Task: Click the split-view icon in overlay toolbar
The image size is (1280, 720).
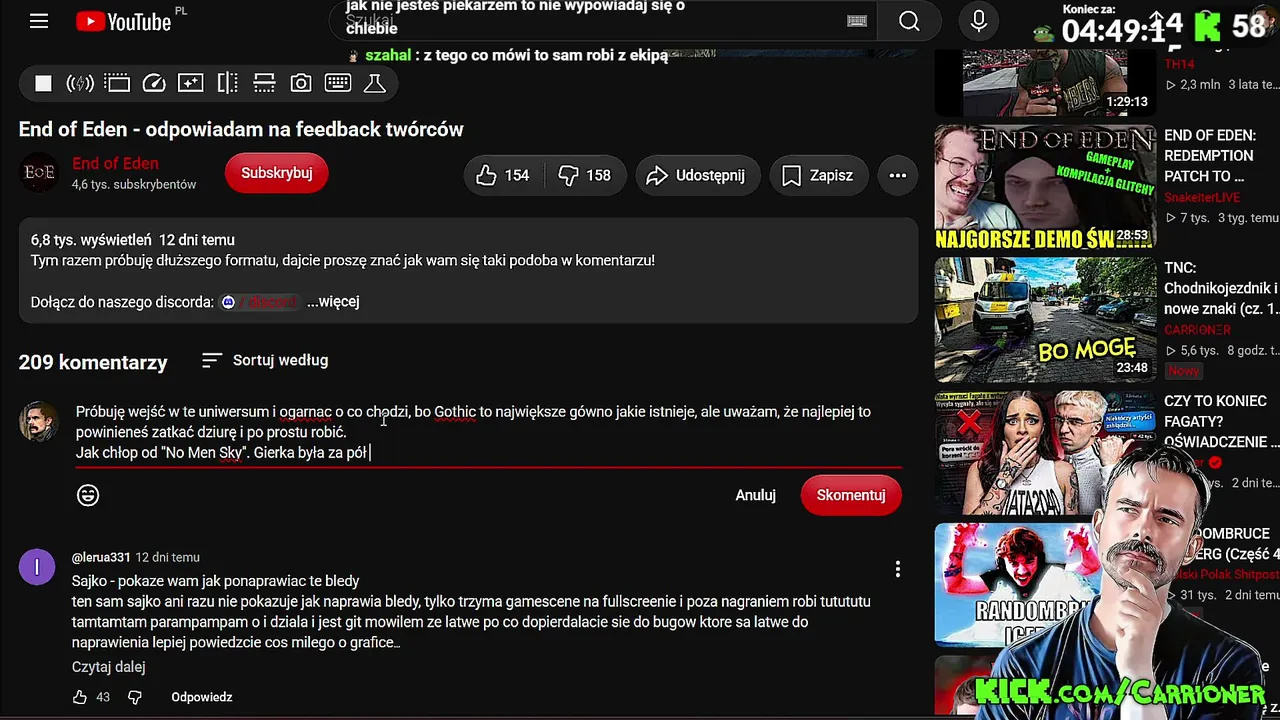Action: 228,84
